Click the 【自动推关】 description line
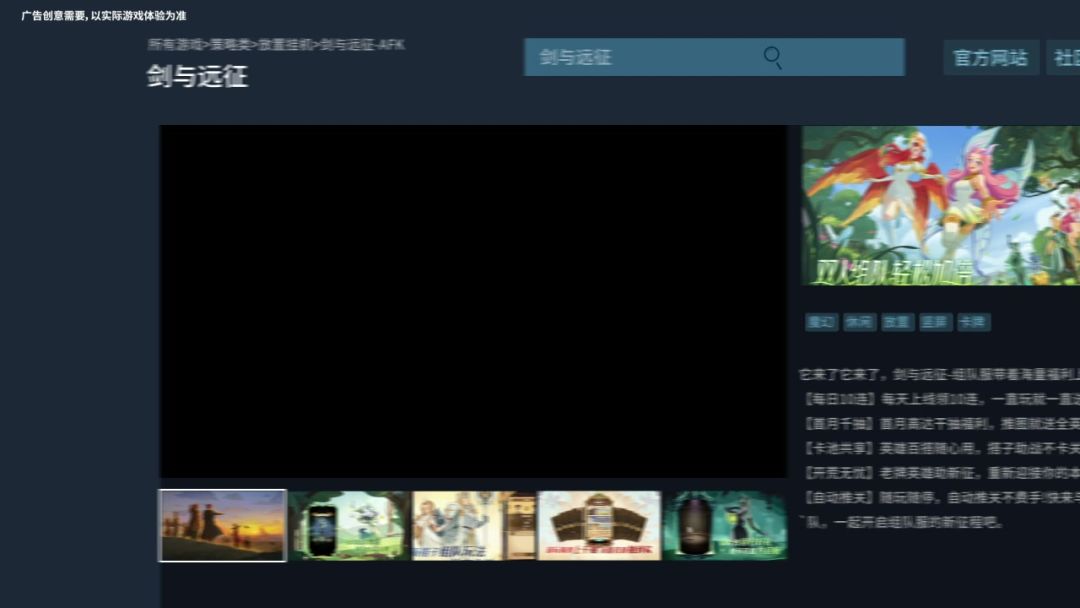Screen dimensions: 1080x608 (941, 496)
